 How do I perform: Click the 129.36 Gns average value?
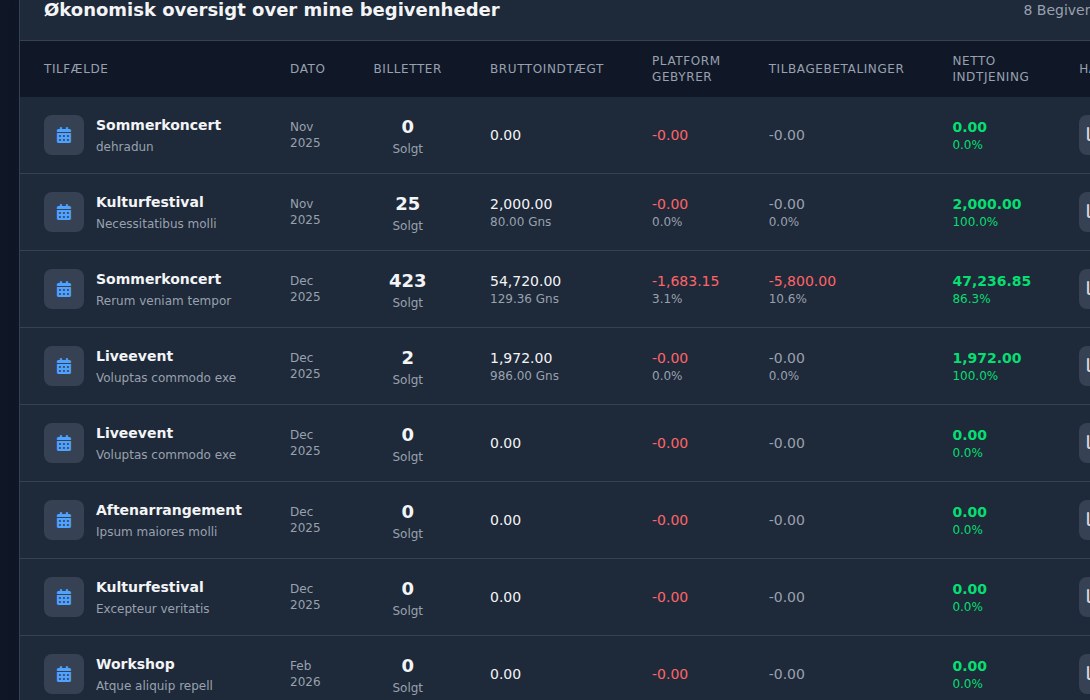524,299
